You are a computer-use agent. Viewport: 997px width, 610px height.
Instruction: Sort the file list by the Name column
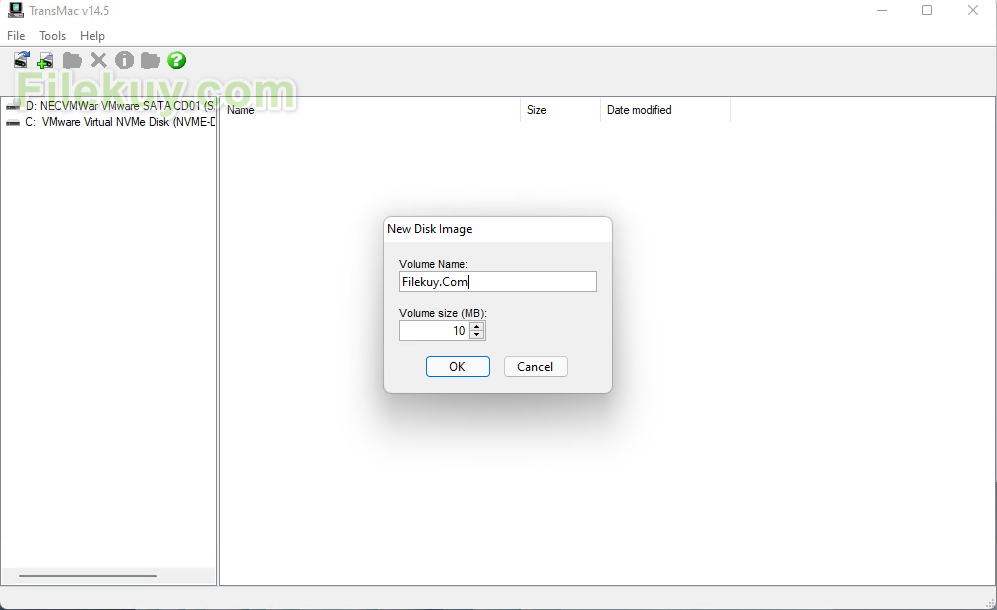(370, 110)
